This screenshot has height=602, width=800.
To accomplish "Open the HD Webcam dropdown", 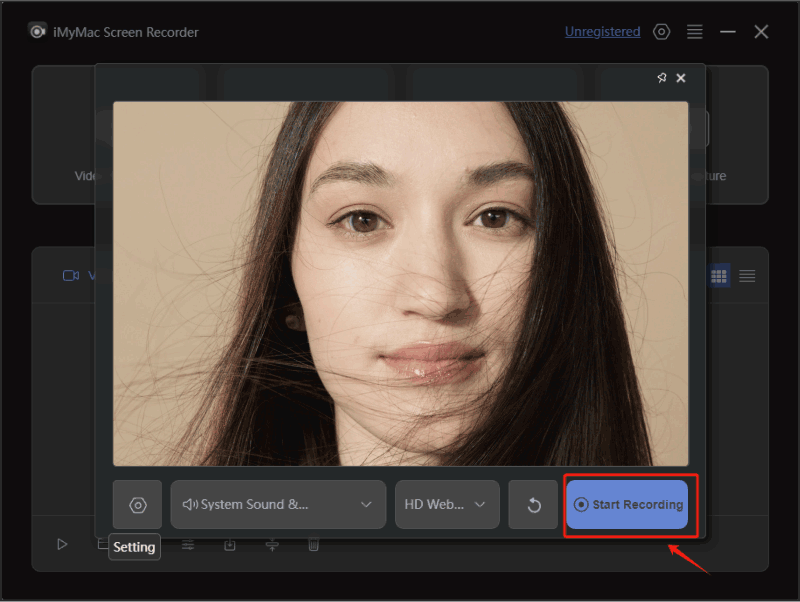I will 447,505.
